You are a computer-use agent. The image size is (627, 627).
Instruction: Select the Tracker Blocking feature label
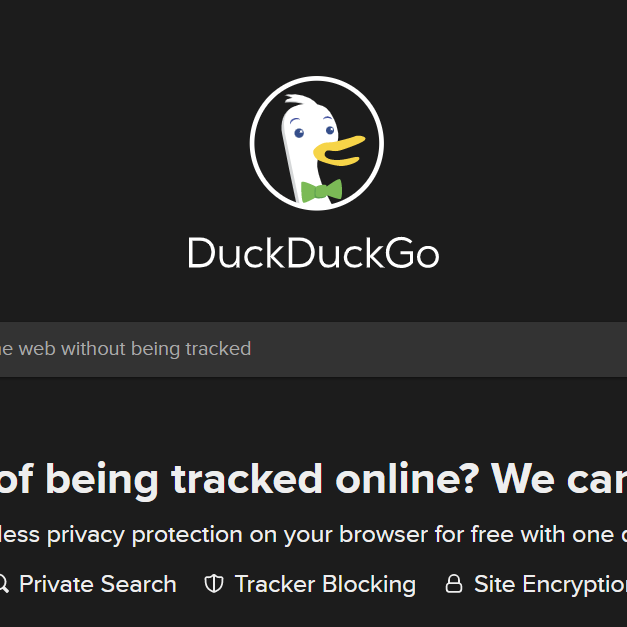[x=325, y=584]
